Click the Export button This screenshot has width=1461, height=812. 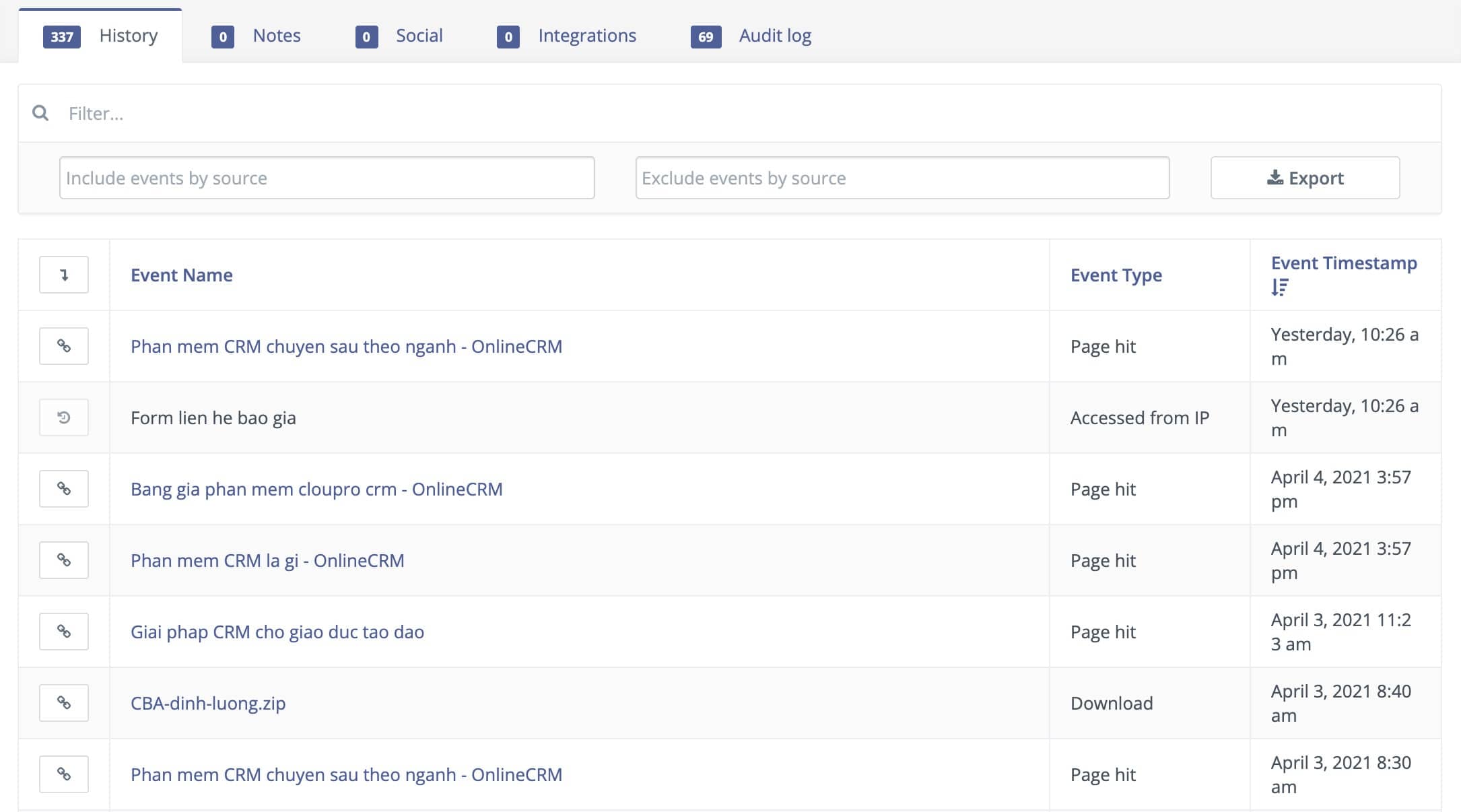pos(1304,178)
